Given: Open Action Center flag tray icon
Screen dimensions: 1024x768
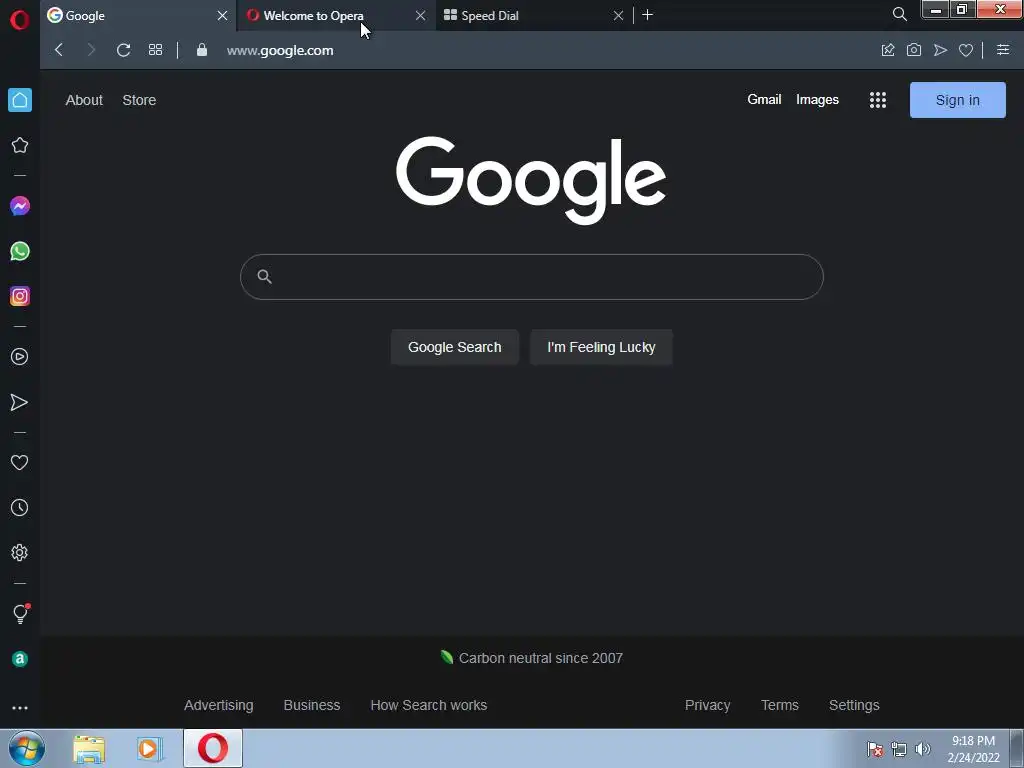Looking at the screenshot, I should 875,749.
